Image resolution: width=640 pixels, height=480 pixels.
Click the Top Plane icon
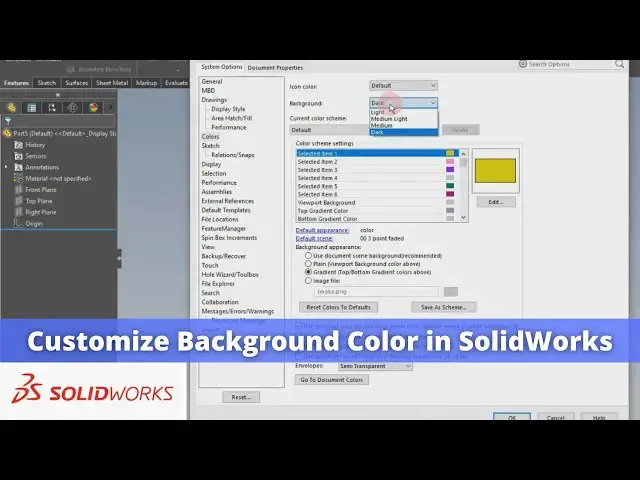19,201
